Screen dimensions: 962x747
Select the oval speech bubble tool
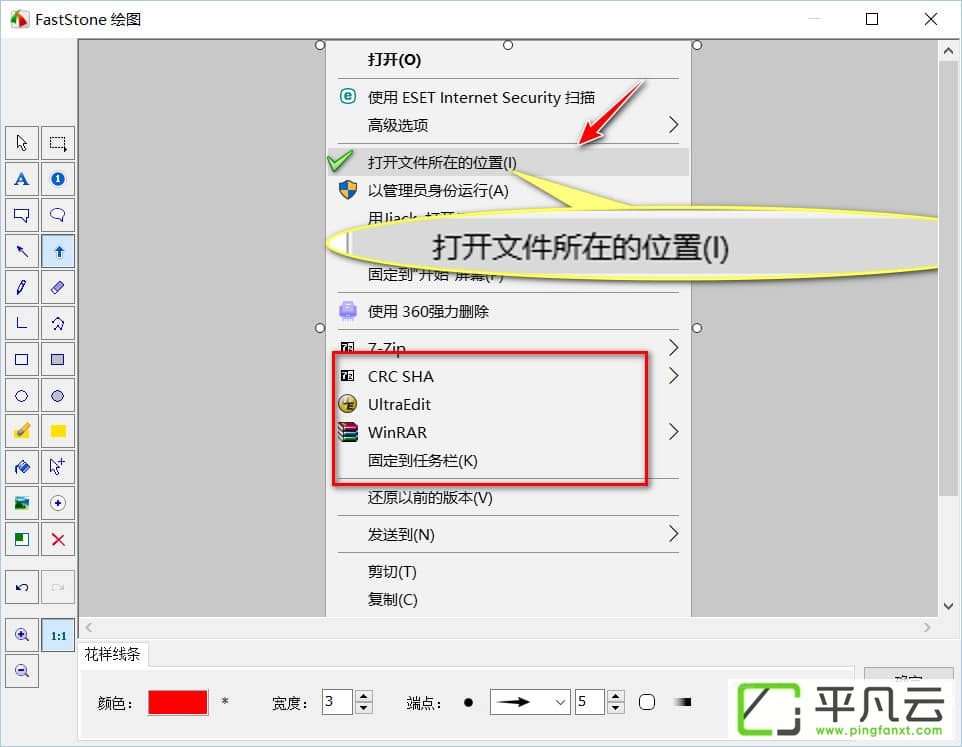click(58, 215)
